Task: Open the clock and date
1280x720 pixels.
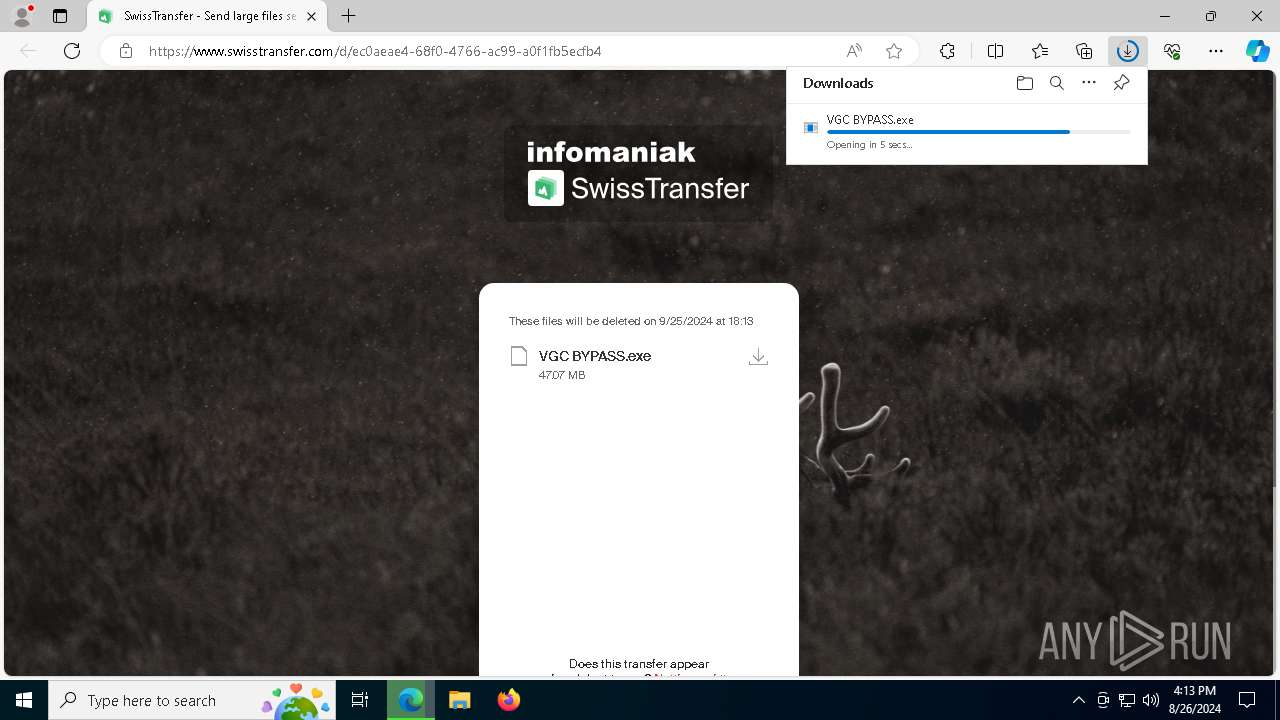Action: [1195, 700]
